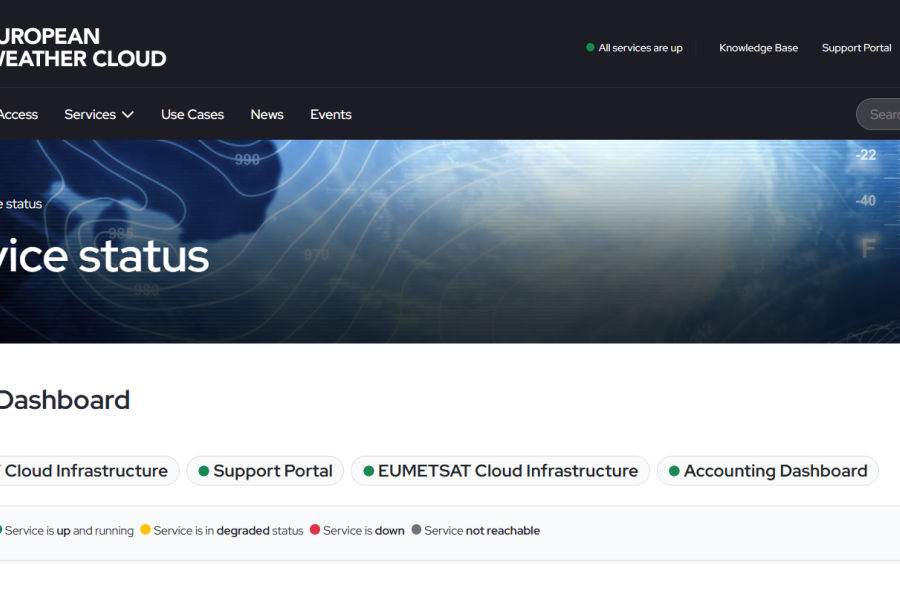Navigate to Events
The image size is (900, 600).
[x=331, y=114]
